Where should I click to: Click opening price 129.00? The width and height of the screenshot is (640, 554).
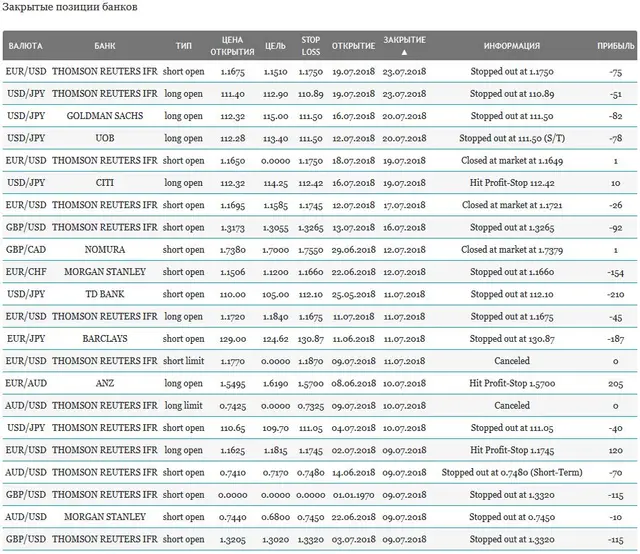(233, 339)
